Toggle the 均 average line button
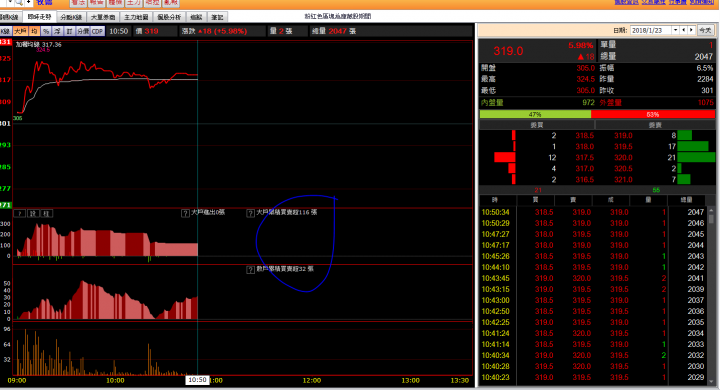The width and height of the screenshot is (720, 390). point(34,31)
